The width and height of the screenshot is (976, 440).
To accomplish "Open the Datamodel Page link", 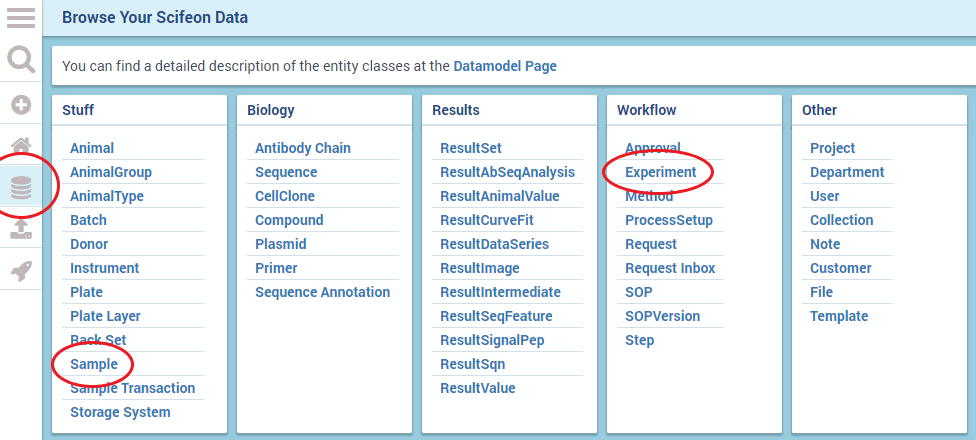I will tap(505, 66).
